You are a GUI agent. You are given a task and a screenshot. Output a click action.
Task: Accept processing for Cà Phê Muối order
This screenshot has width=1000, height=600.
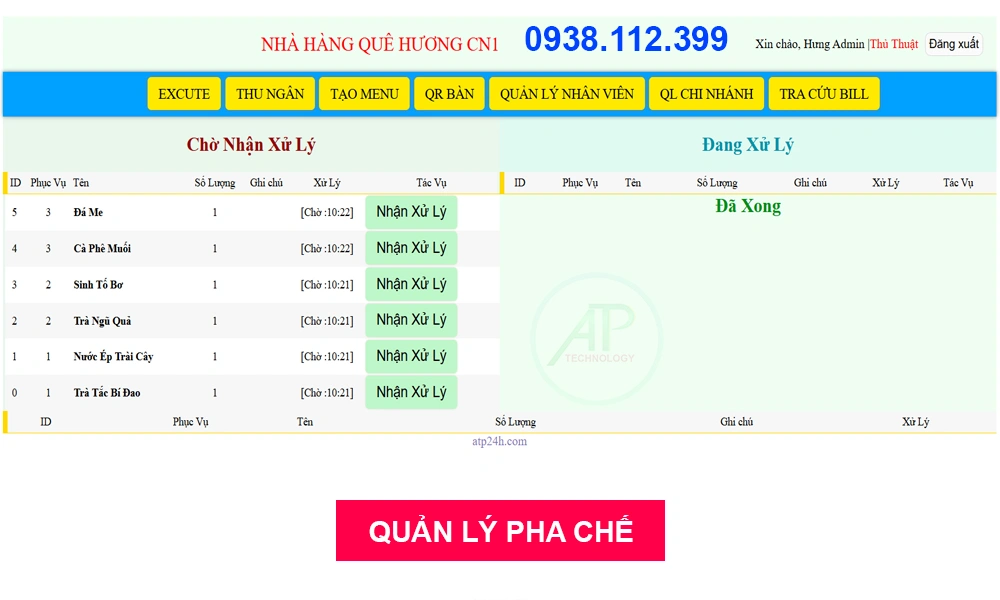click(411, 248)
